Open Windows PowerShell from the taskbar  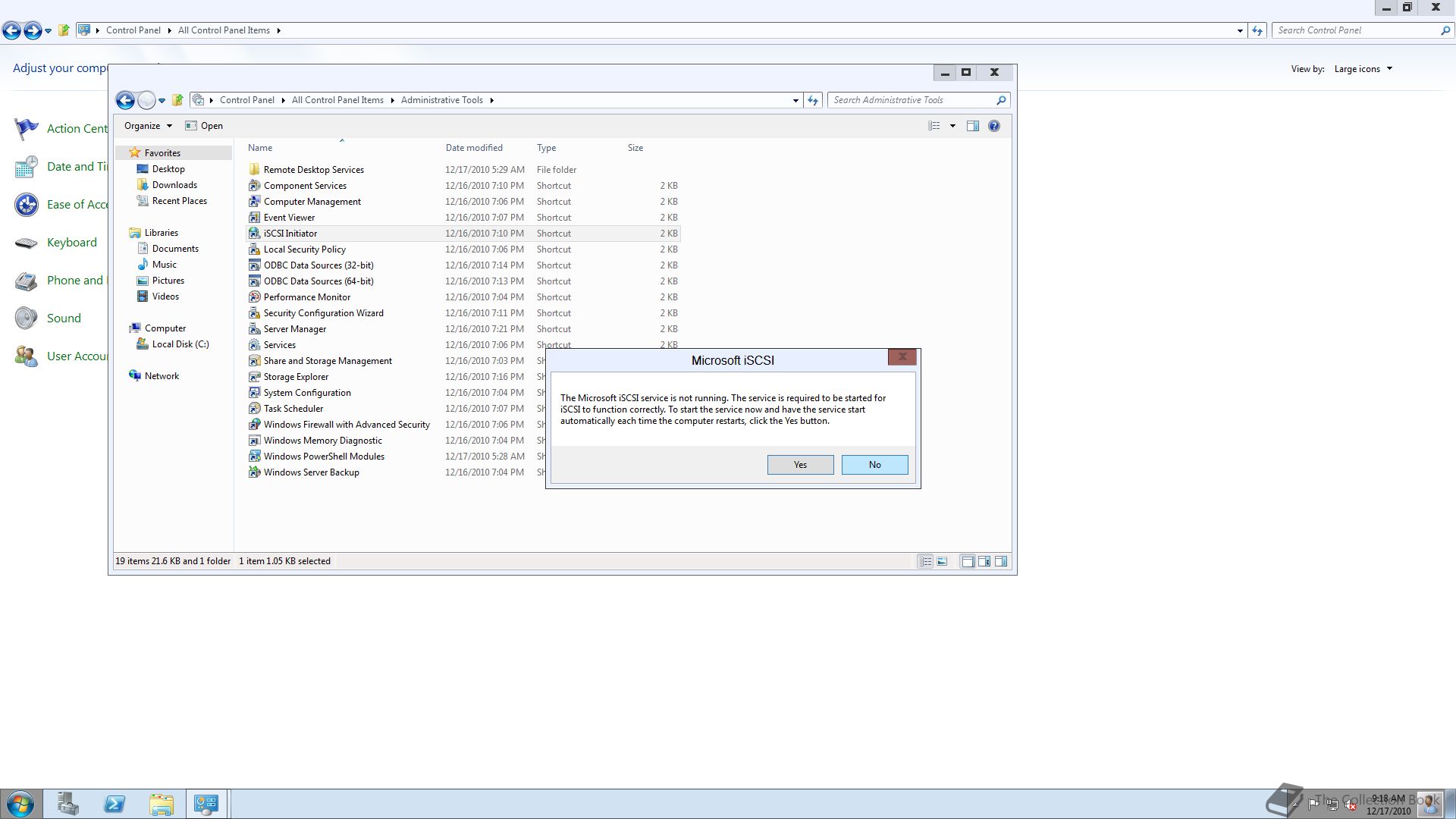pyautogui.click(x=115, y=804)
